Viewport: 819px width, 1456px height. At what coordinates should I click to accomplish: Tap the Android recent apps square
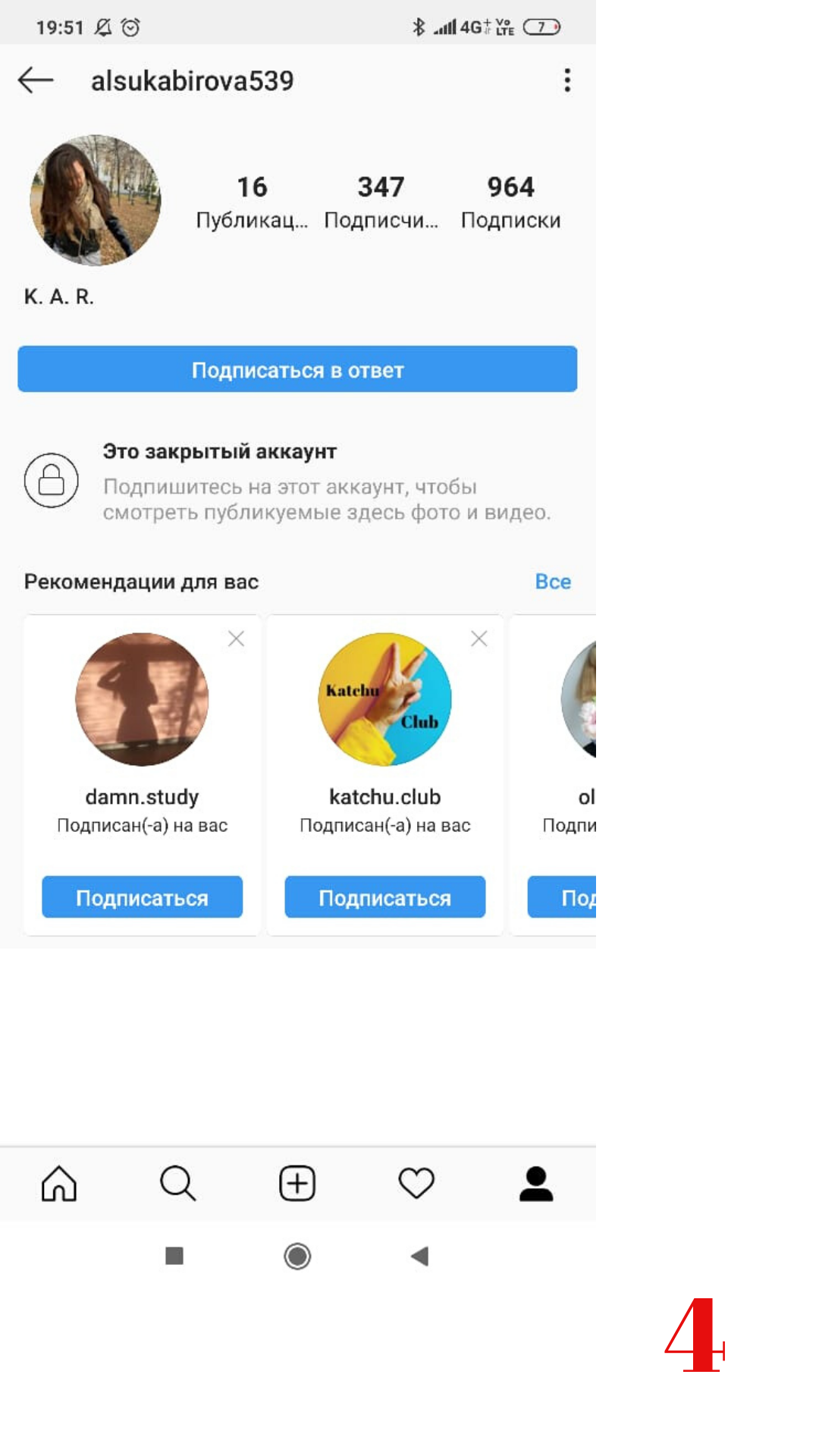[174, 1256]
